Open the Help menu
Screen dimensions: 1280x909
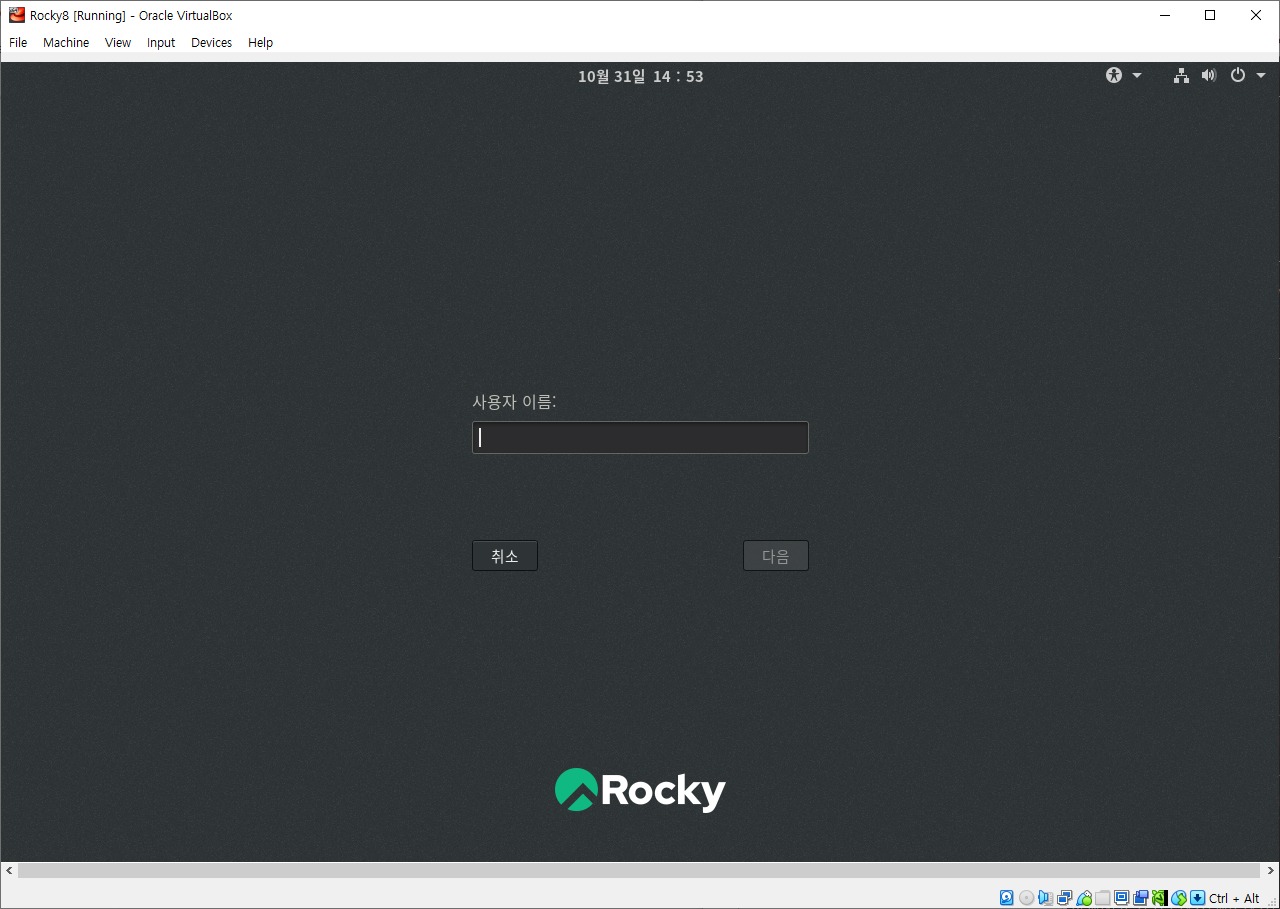[x=260, y=43]
